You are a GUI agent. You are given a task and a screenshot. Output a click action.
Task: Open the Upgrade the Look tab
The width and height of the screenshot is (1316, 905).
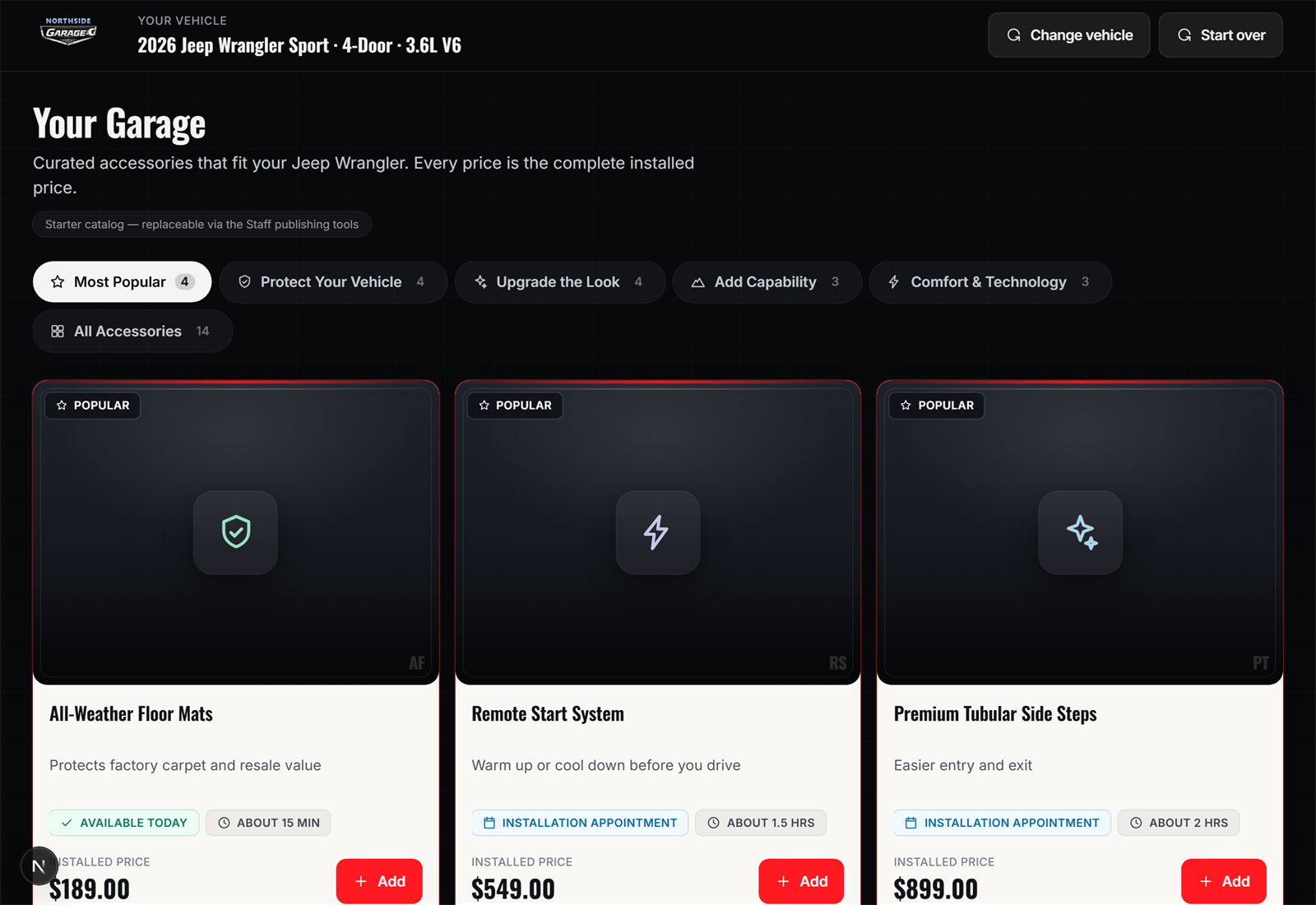tap(559, 281)
